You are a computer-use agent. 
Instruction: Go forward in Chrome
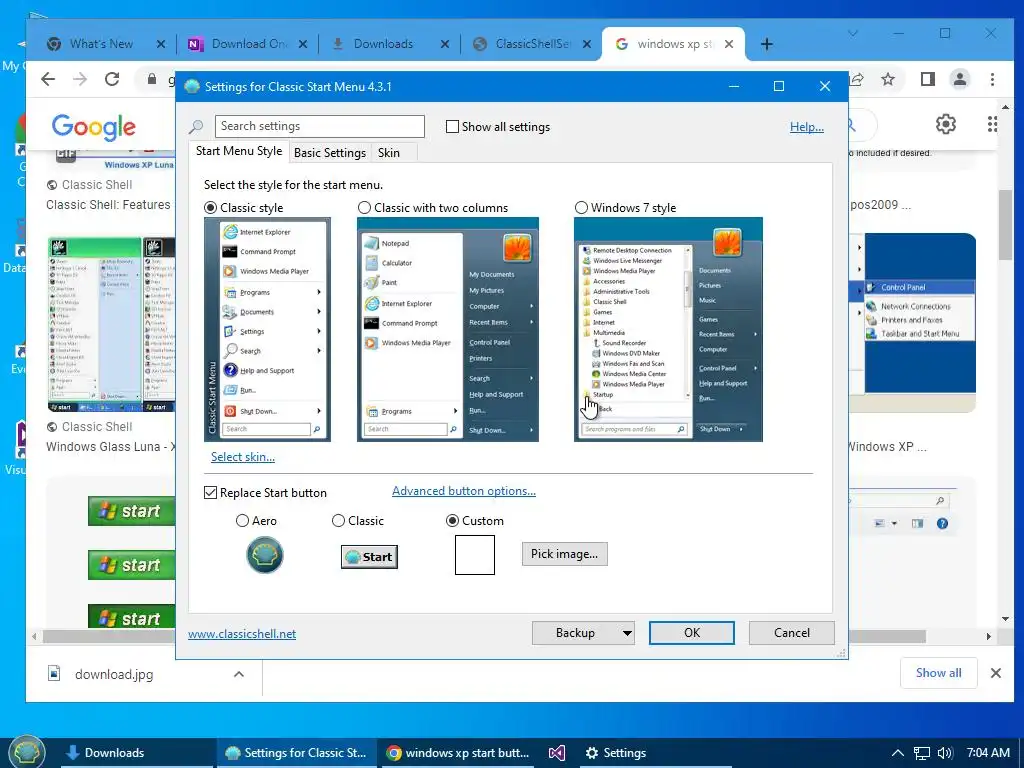80,79
